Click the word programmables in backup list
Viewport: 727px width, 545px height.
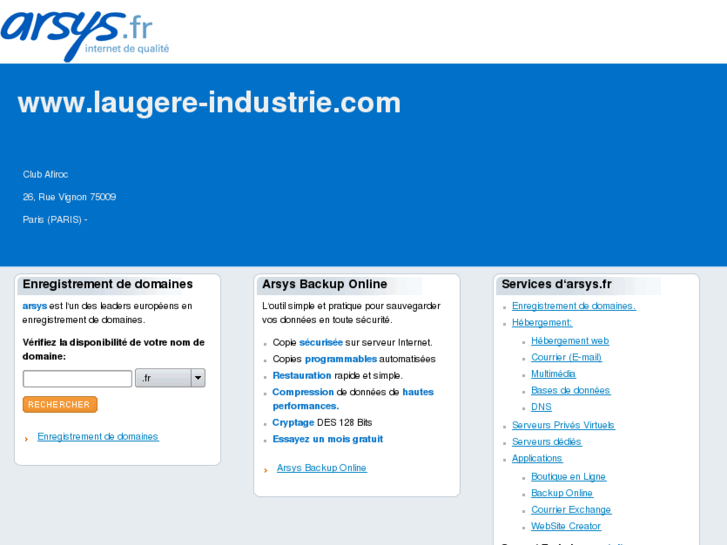(341, 359)
